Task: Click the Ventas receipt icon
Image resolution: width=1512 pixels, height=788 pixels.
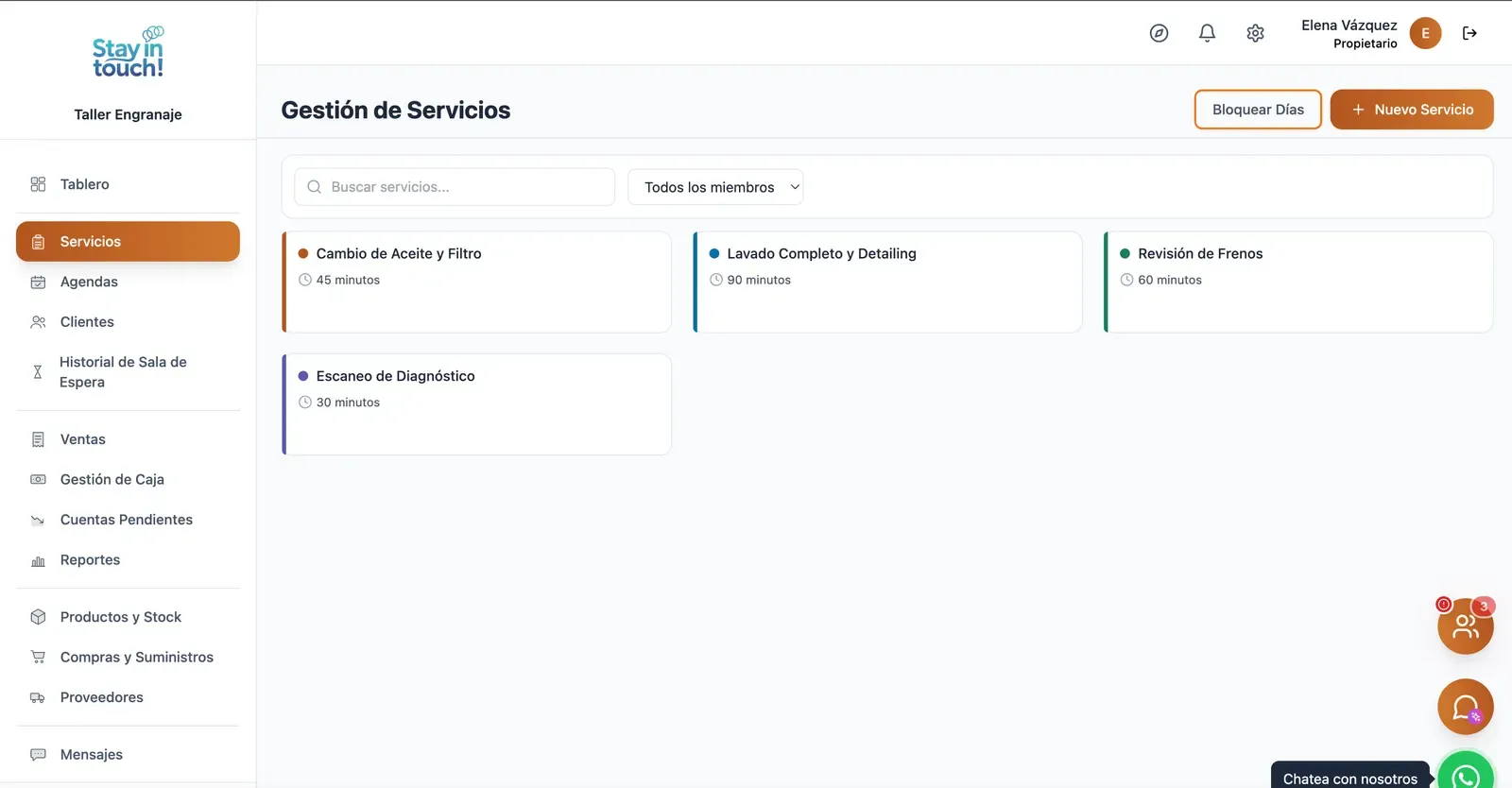Action: [38, 439]
